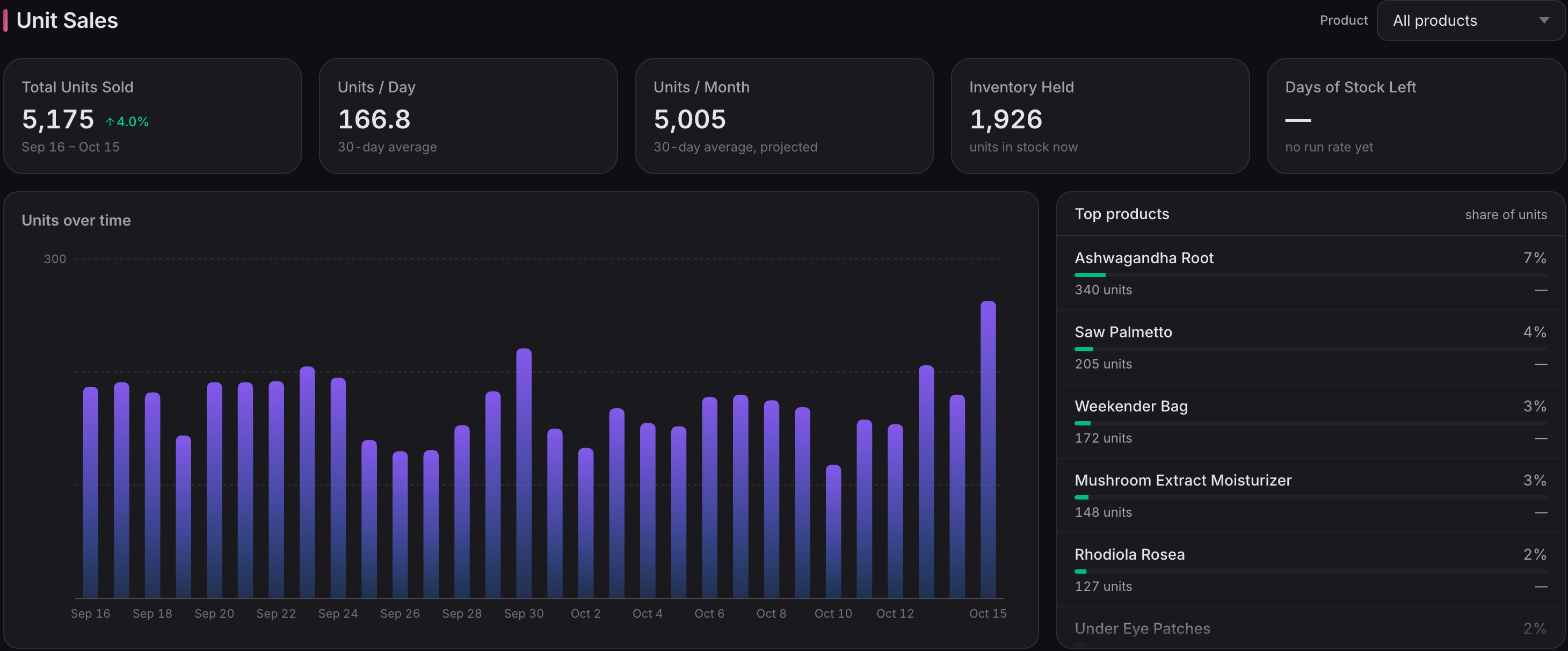Click the 7% share value
Image resolution: width=1568 pixels, height=651 pixels.
(1535, 258)
